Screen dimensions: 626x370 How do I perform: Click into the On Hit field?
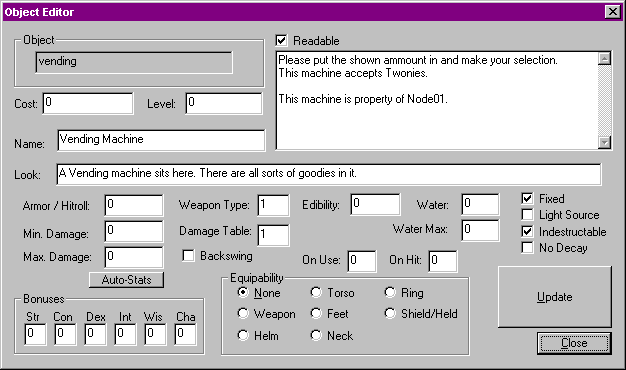443,261
